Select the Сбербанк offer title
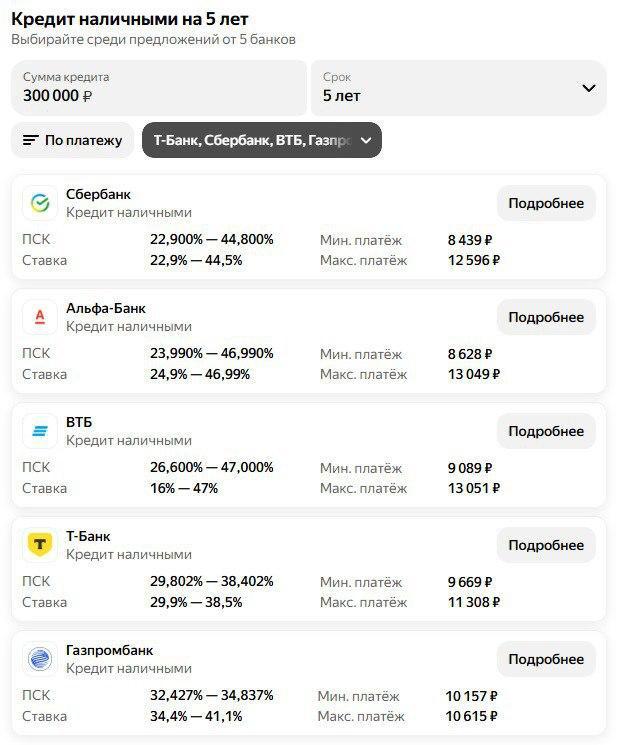Screen dimensions: 619x745 98,194
